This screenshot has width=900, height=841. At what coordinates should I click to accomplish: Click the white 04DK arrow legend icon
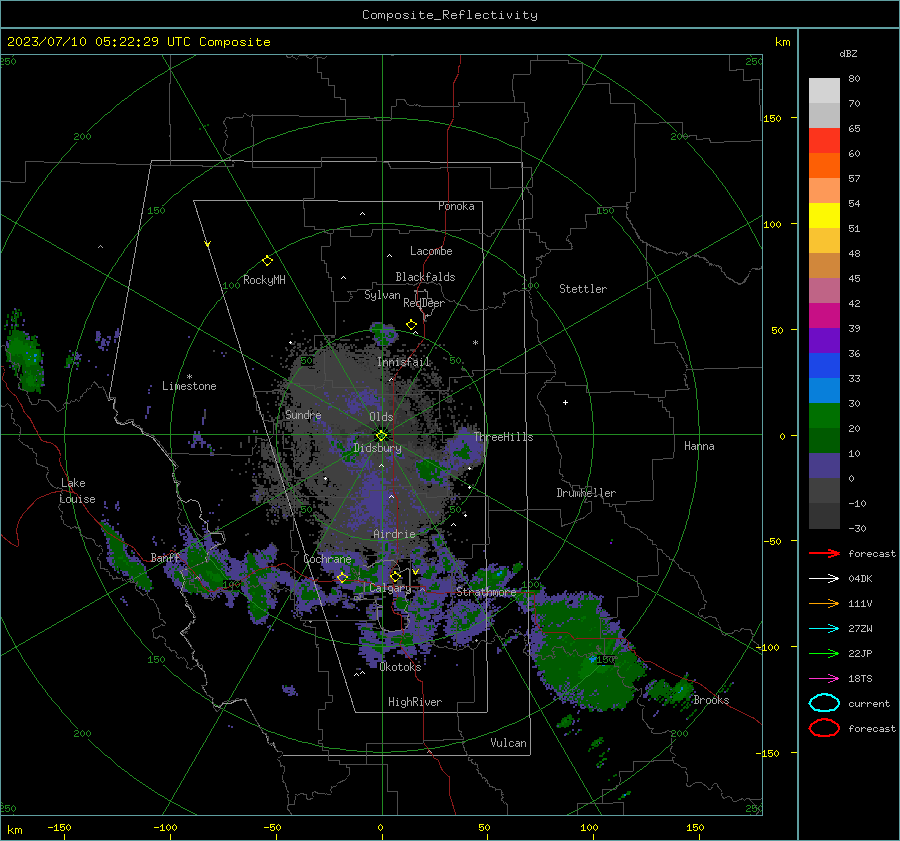click(824, 579)
